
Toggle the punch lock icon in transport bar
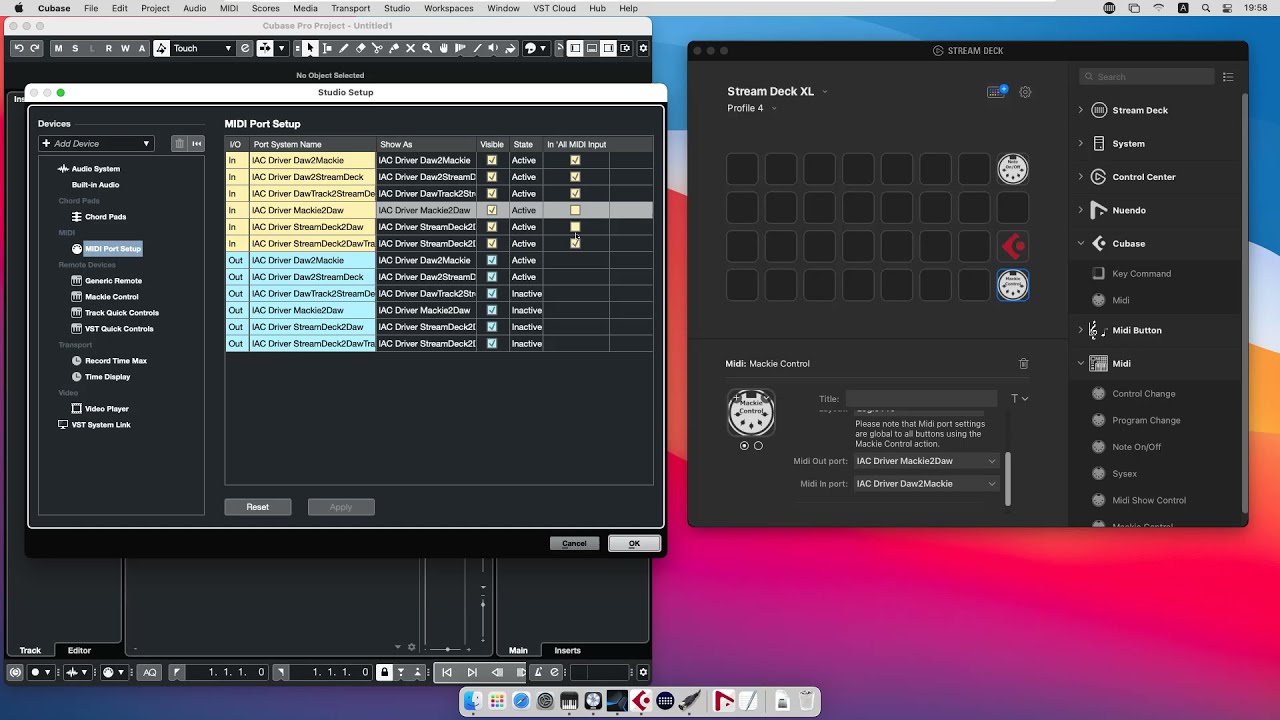[384, 673]
